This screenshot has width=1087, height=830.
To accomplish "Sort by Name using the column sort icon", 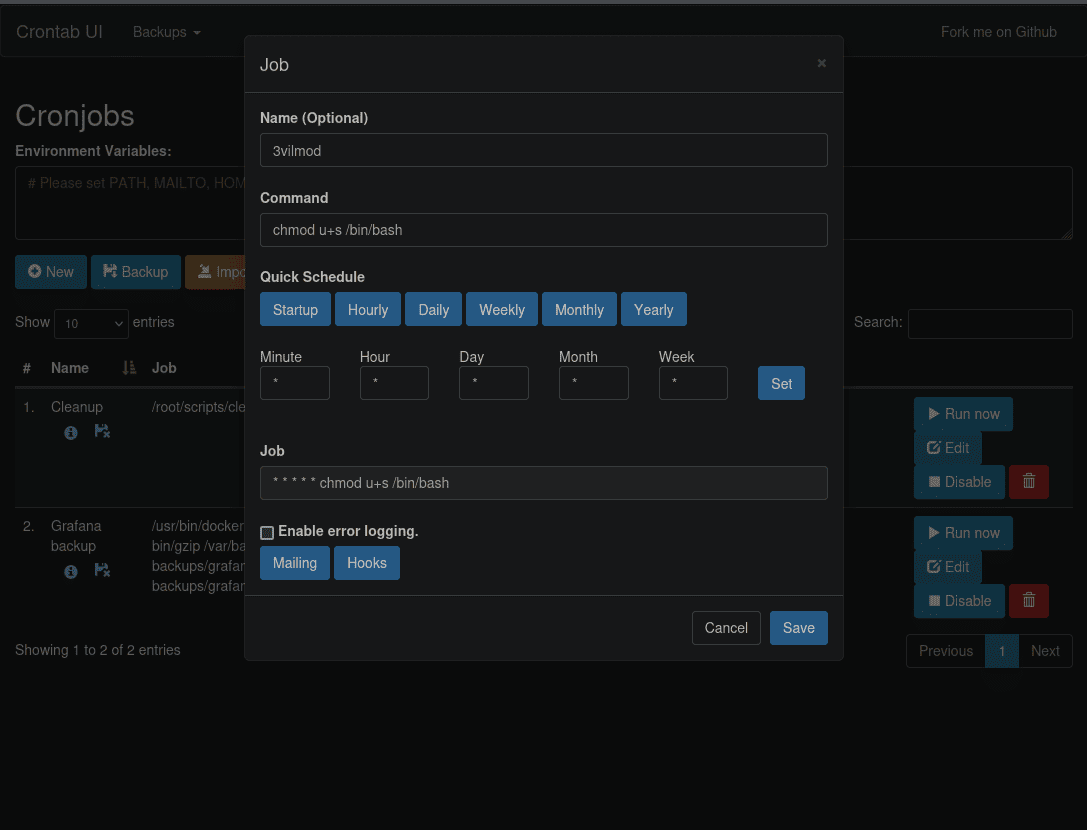I will pos(128,368).
